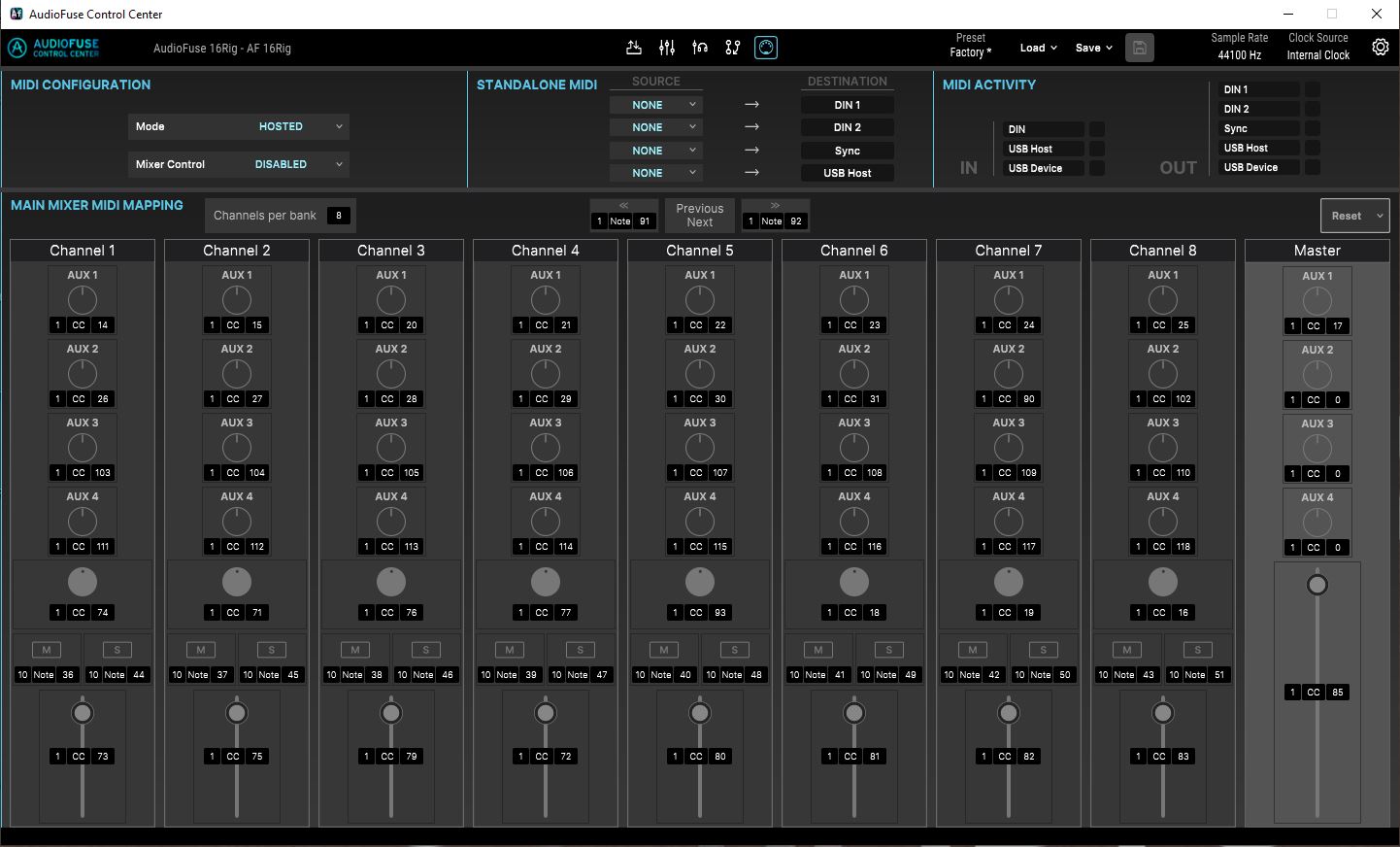Click the Channels per bank value field
This screenshot has height=847, width=1400.
click(338, 215)
